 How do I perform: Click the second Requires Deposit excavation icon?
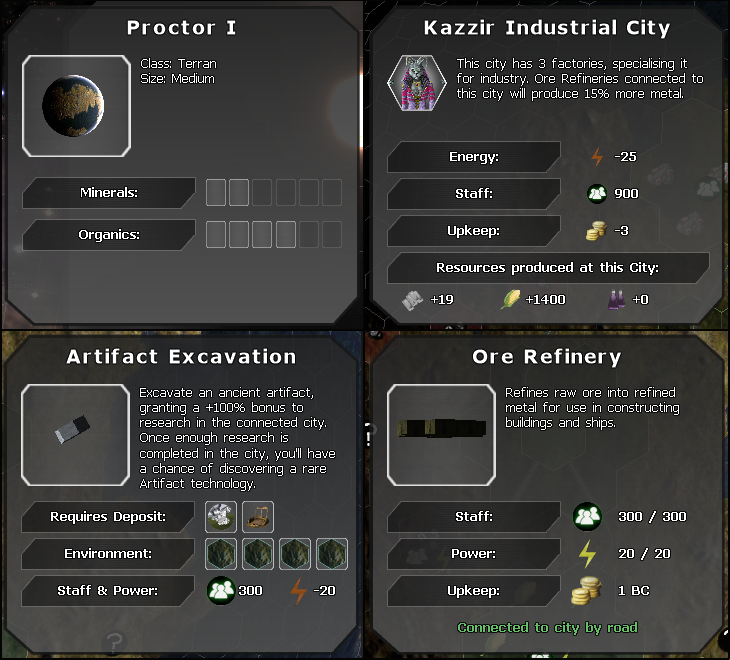[x=258, y=517]
